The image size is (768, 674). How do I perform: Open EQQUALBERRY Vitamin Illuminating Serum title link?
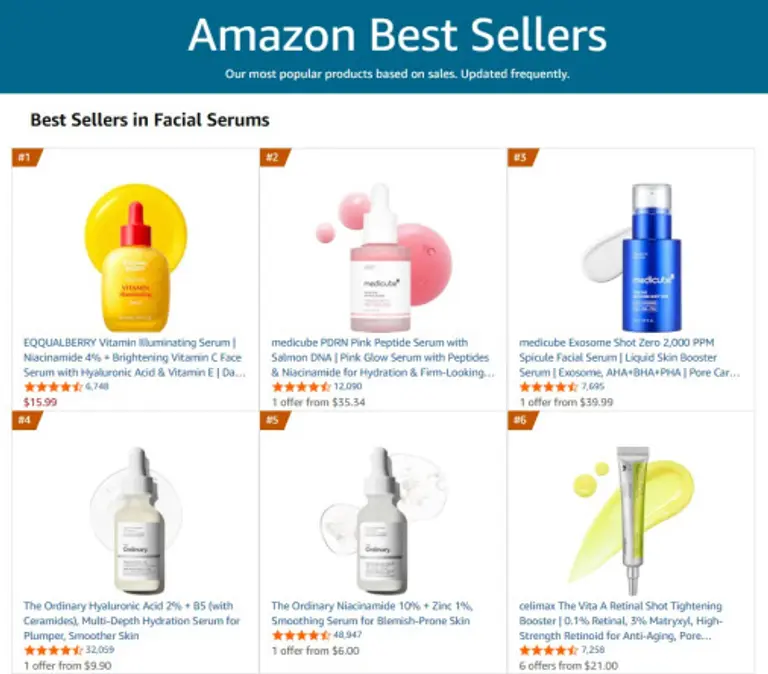click(x=134, y=357)
